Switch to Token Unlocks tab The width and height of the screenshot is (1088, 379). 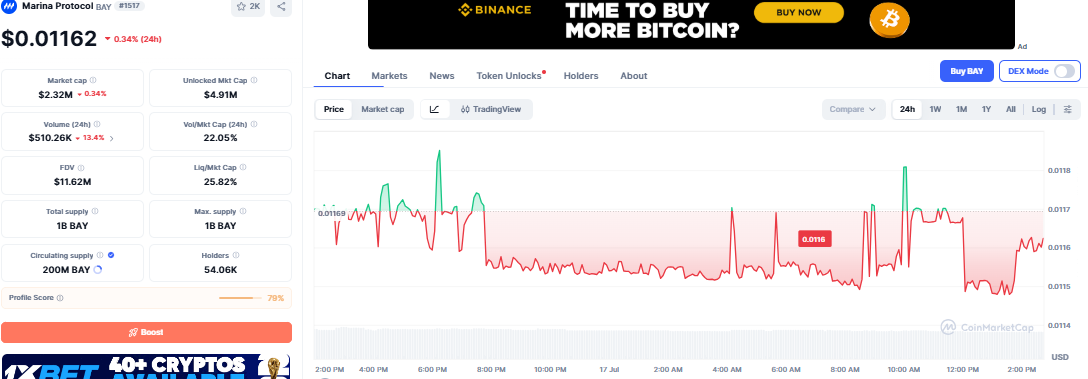pos(509,76)
